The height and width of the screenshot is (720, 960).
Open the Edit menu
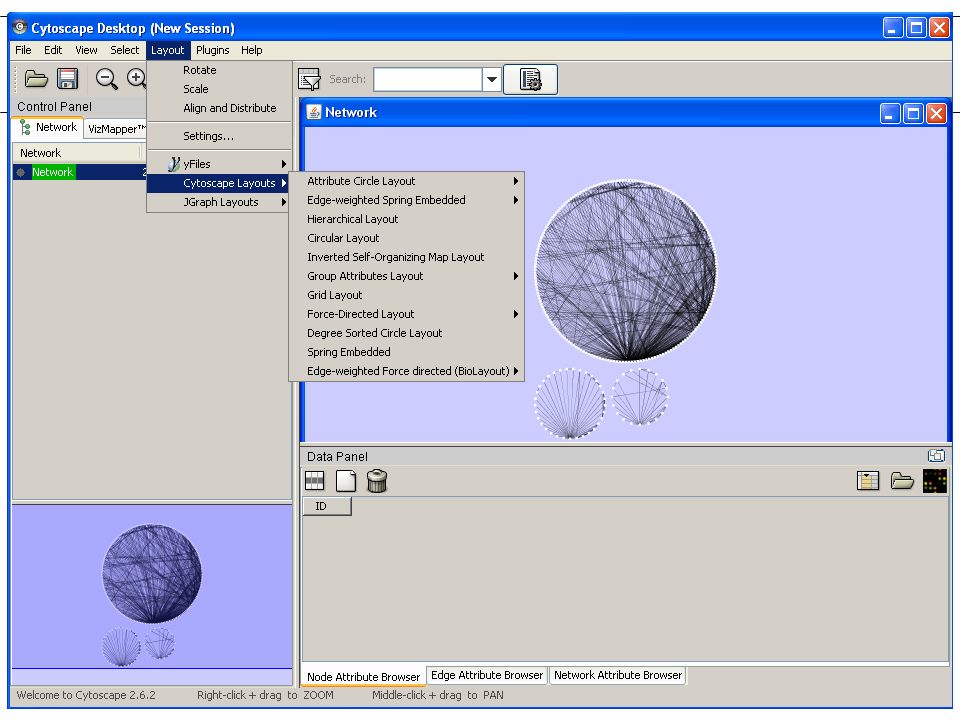click(53, 50)
